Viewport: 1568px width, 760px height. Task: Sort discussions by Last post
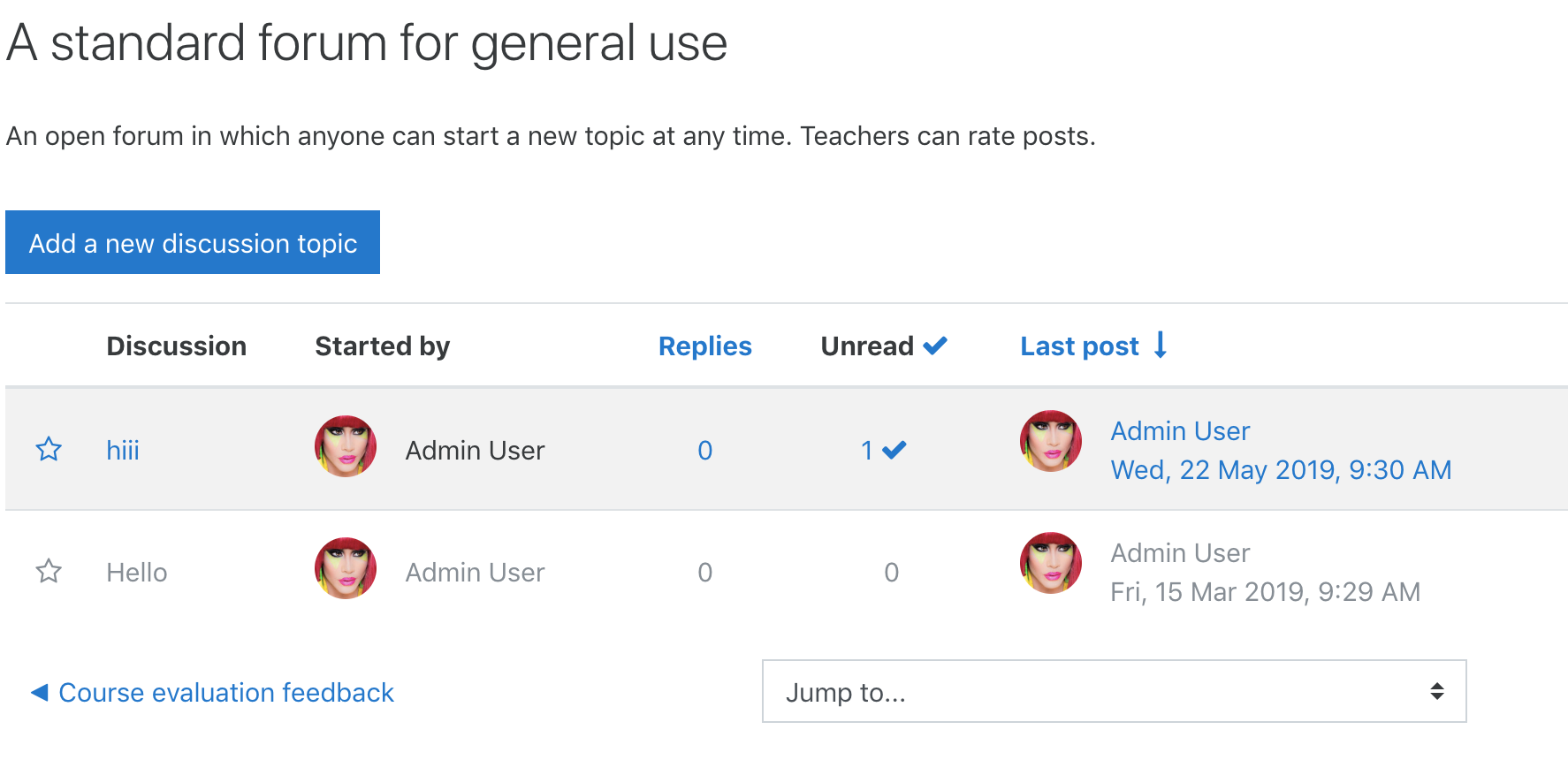[1079, 346]
